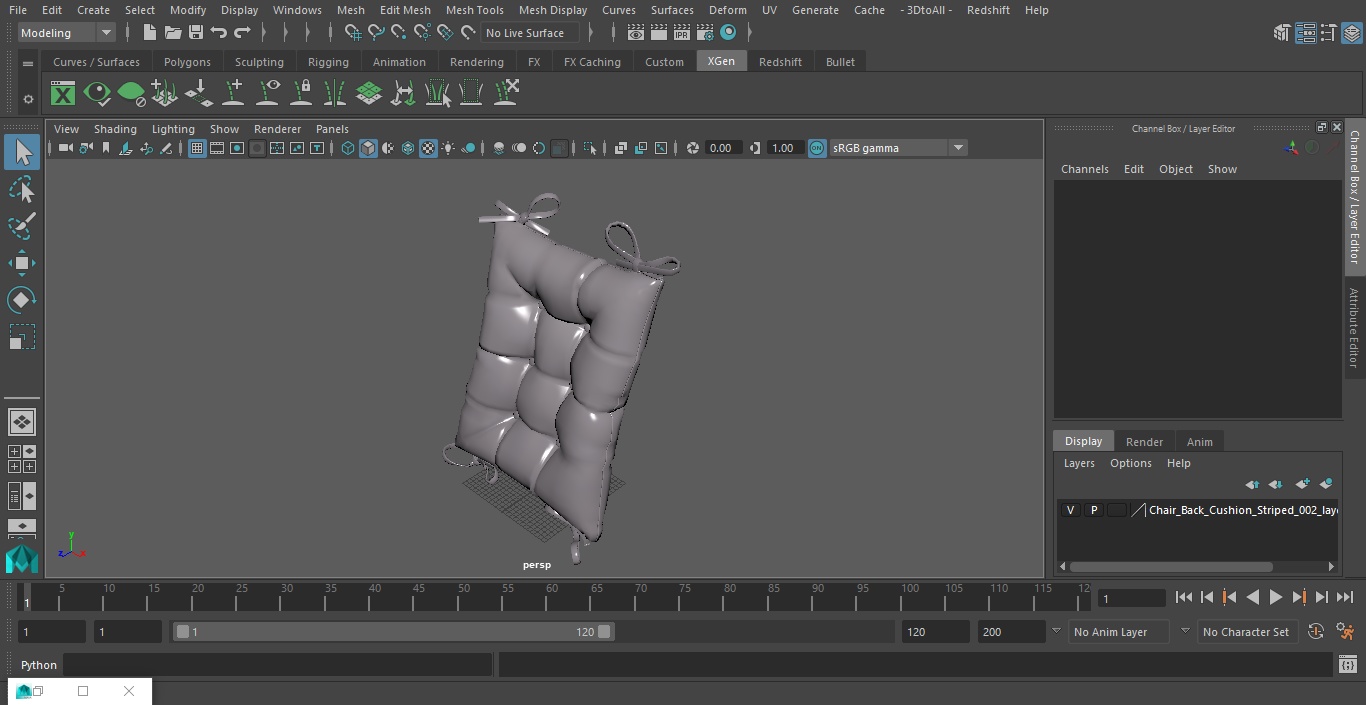
Task: Open the Attribute Editor side tab
Action: (x=1354, y=328)
